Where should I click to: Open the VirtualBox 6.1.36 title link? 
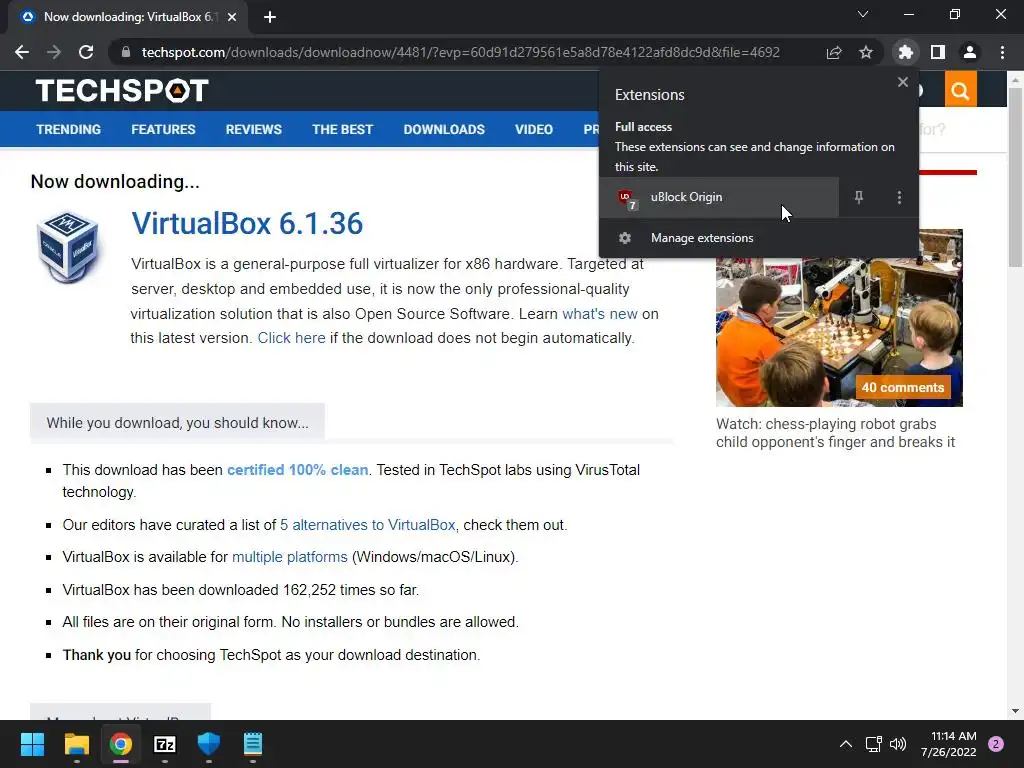247,223
